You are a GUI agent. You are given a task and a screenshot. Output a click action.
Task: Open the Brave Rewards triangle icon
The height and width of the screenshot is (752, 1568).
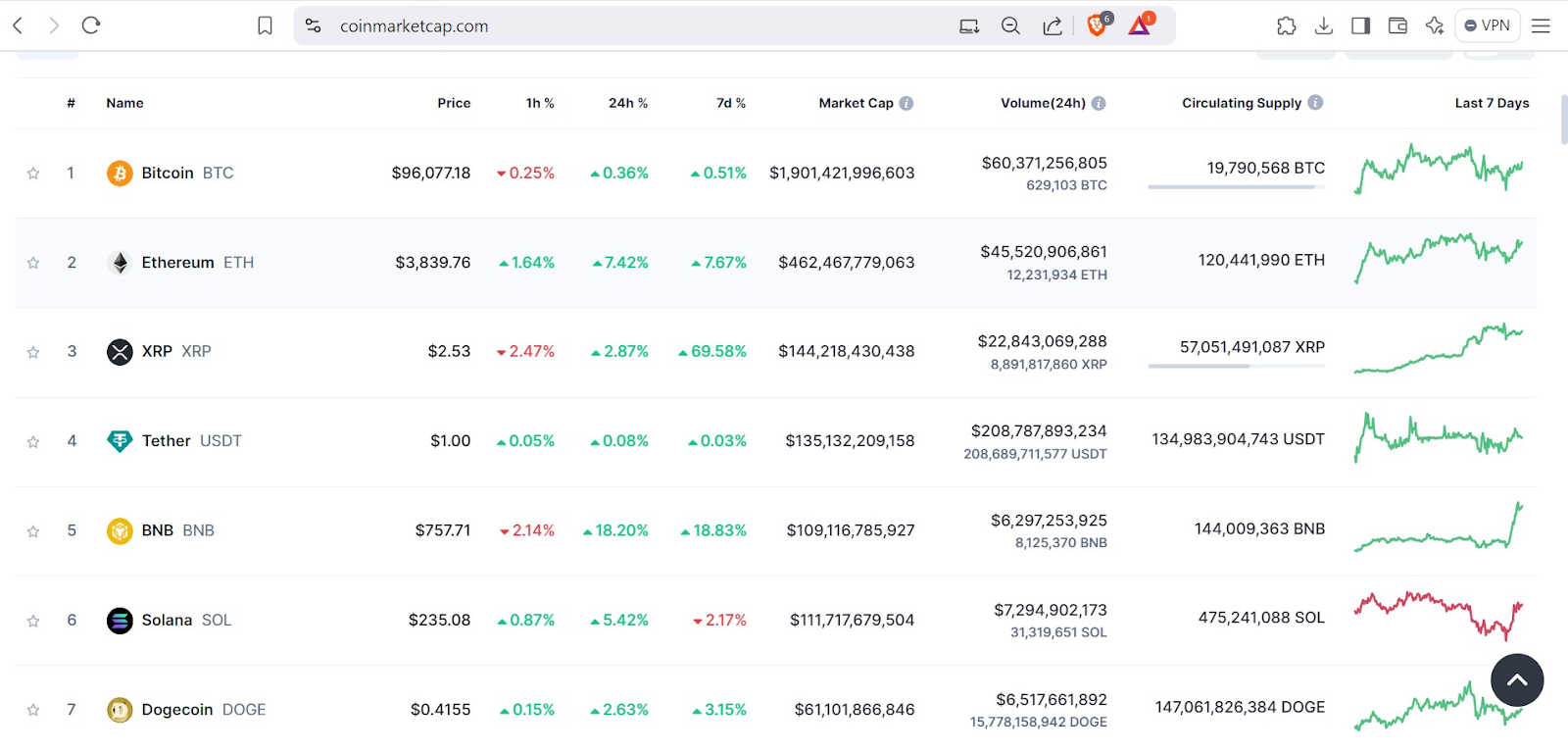1140,25
